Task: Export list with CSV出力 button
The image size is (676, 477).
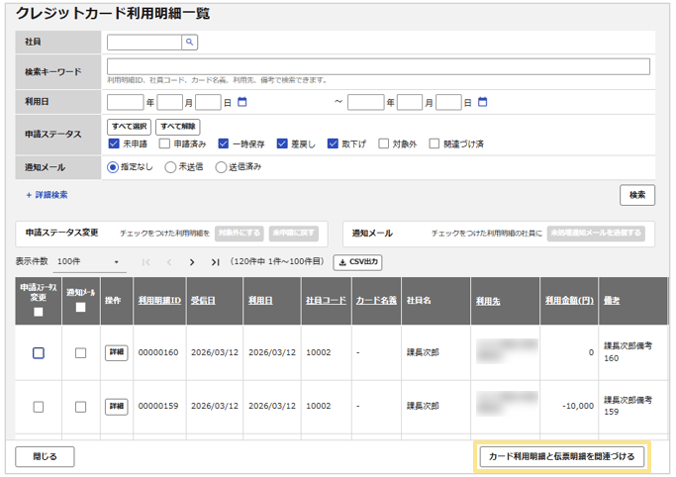Action: [357, 262]
